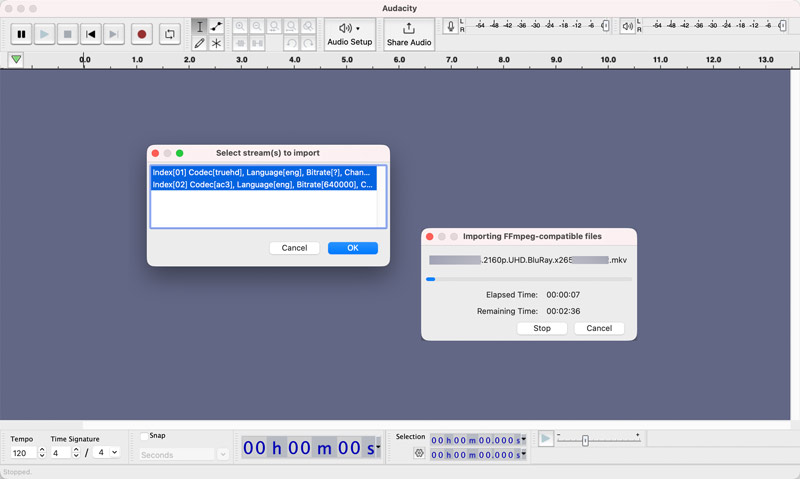Image resolution: width=800 pixels, height=479 pixels.
Task: Open time signature denominator dropdown
Action: click(x=108, y=452)
